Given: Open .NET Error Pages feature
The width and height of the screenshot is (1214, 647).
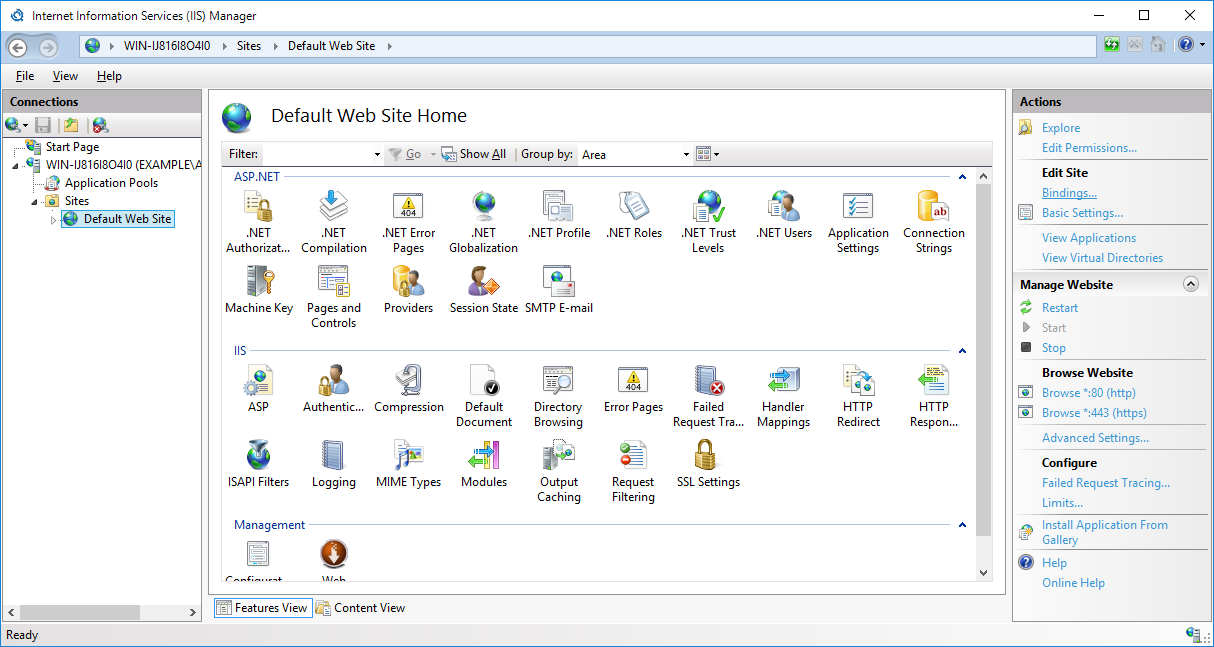Looking at the screenshot, I should (408, 222).
